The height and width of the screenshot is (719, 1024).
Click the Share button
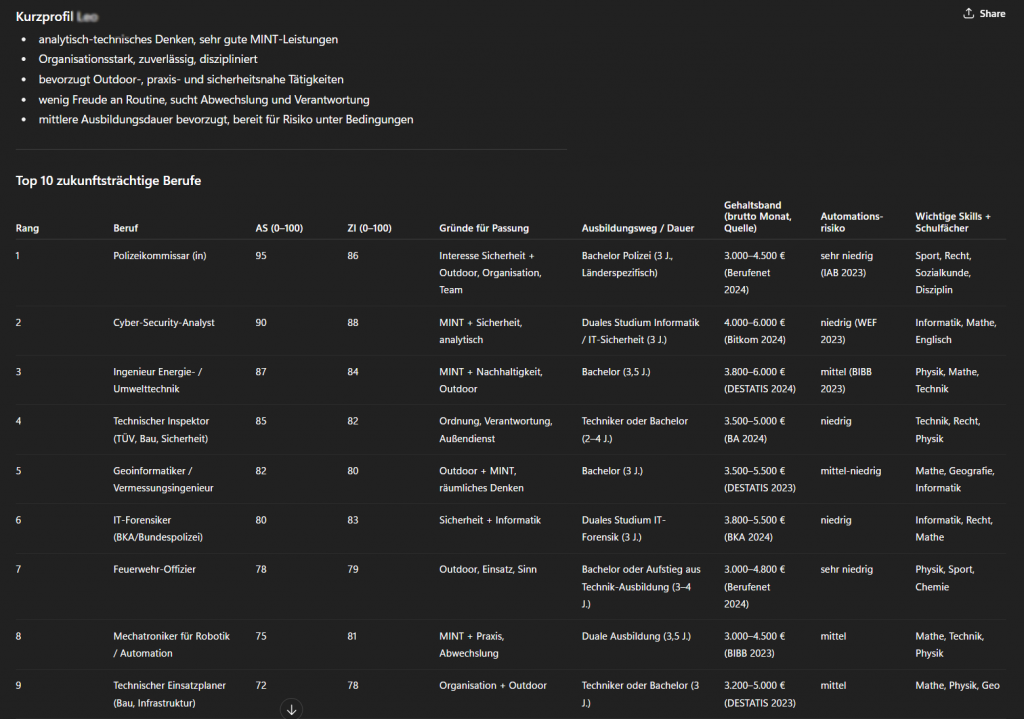tap(984, 14)
